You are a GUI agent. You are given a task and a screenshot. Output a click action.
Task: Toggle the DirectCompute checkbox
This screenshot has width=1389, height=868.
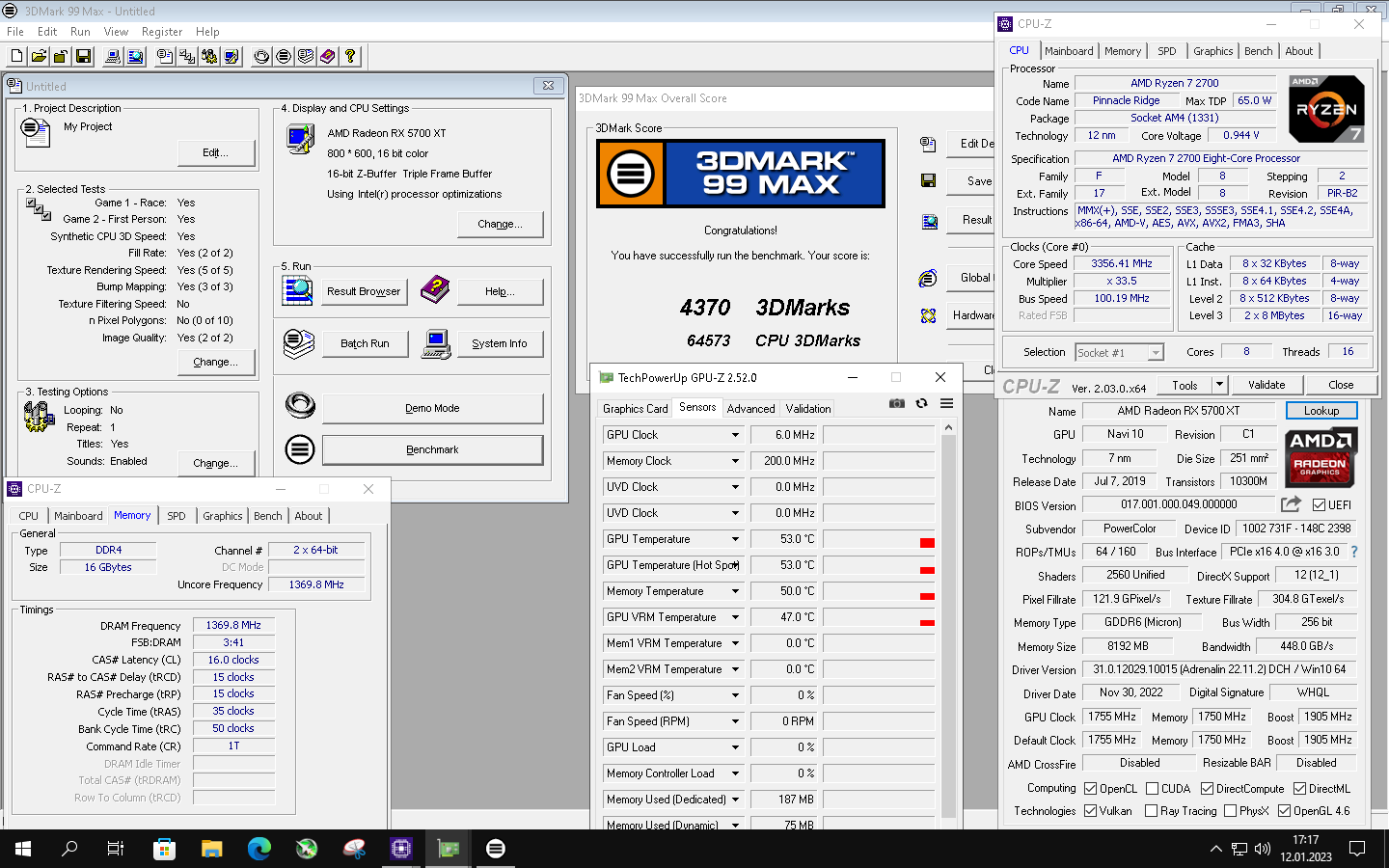click(x=1207, y=789)
